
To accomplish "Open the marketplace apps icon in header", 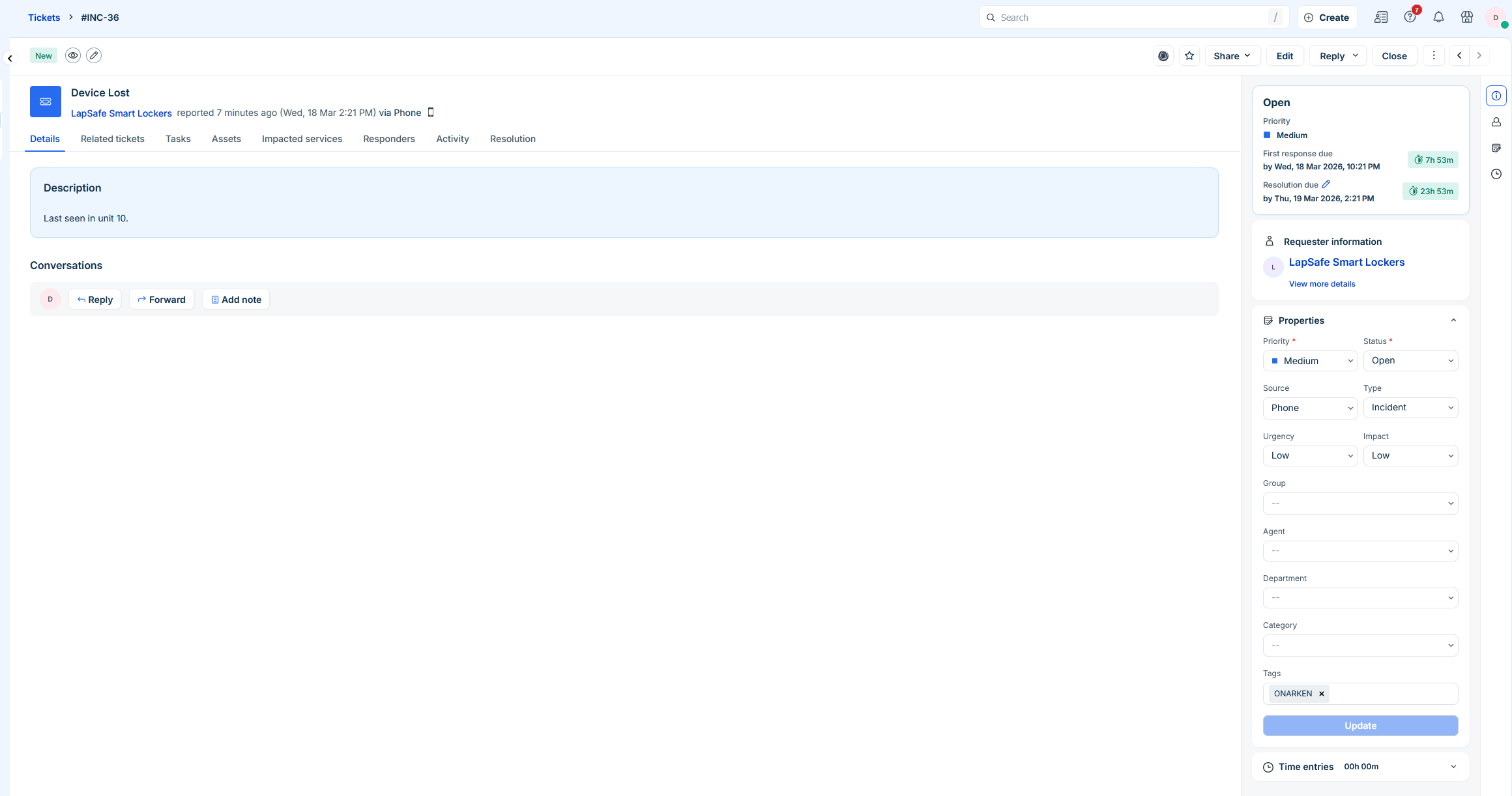I will (1467, 18).
